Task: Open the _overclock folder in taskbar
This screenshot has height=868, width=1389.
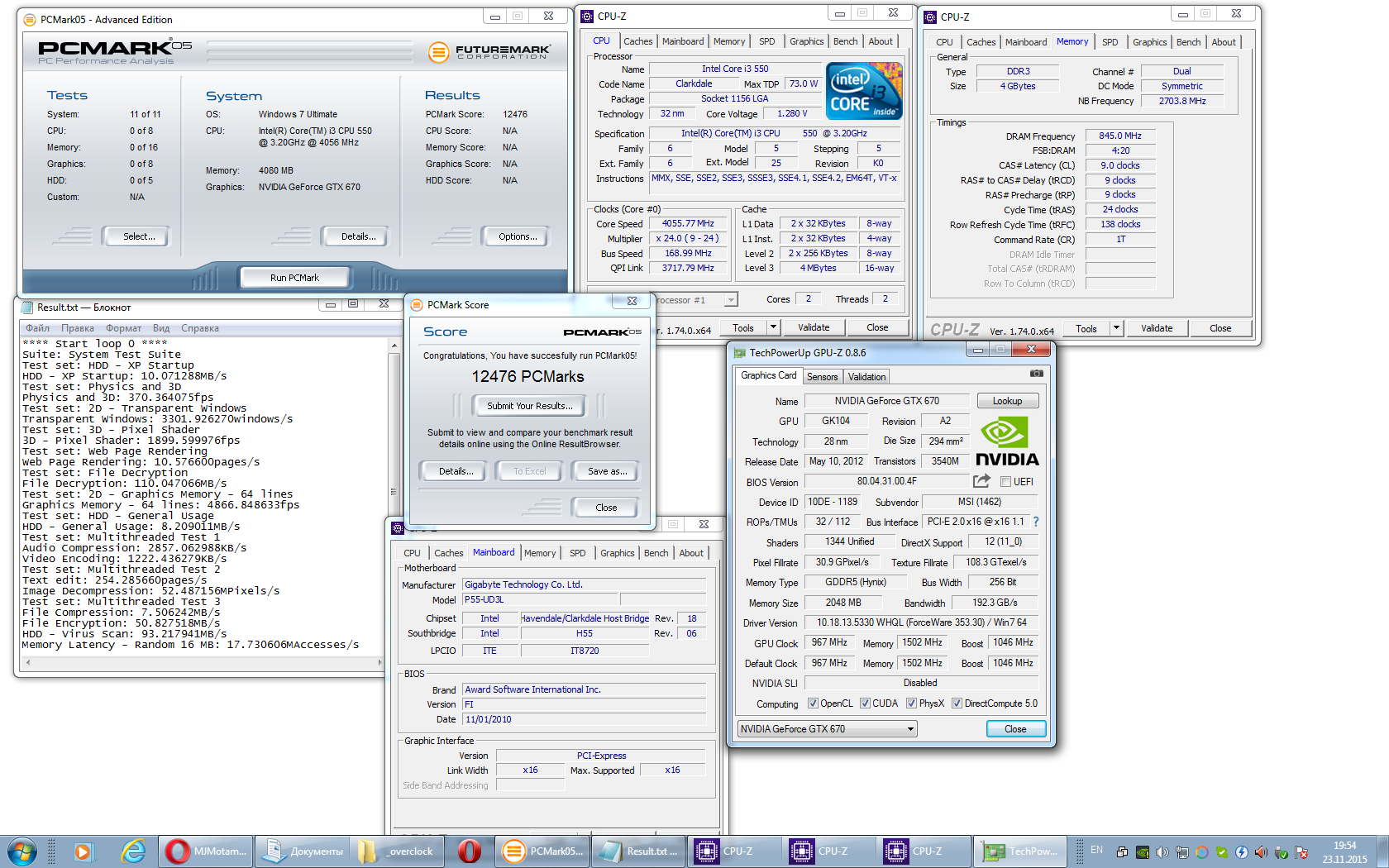Action: click(397, 851)
